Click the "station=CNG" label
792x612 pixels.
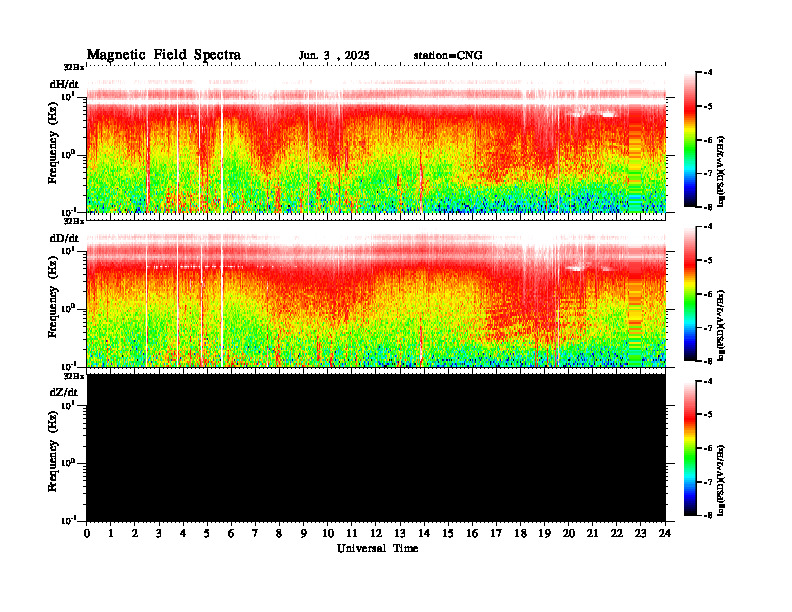[x=448, y=56]
